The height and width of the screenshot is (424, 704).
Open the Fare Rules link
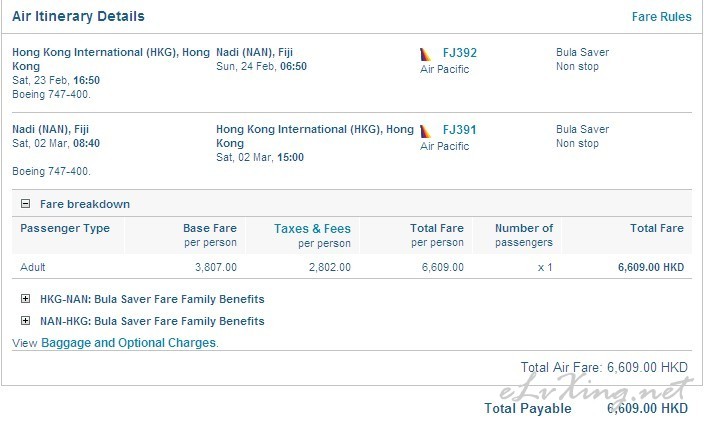point(661,17)
